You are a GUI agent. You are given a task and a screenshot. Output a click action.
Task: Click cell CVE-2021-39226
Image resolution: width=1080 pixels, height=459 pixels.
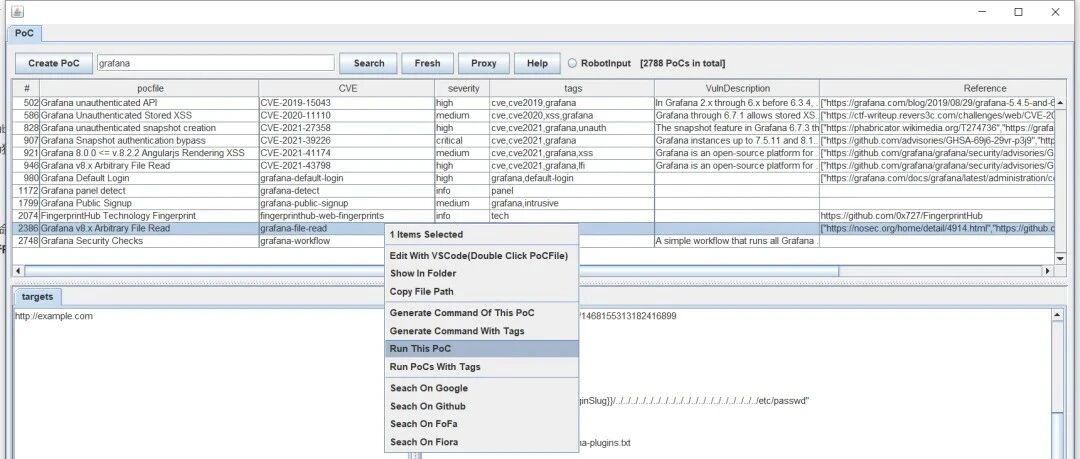point(347,140)
